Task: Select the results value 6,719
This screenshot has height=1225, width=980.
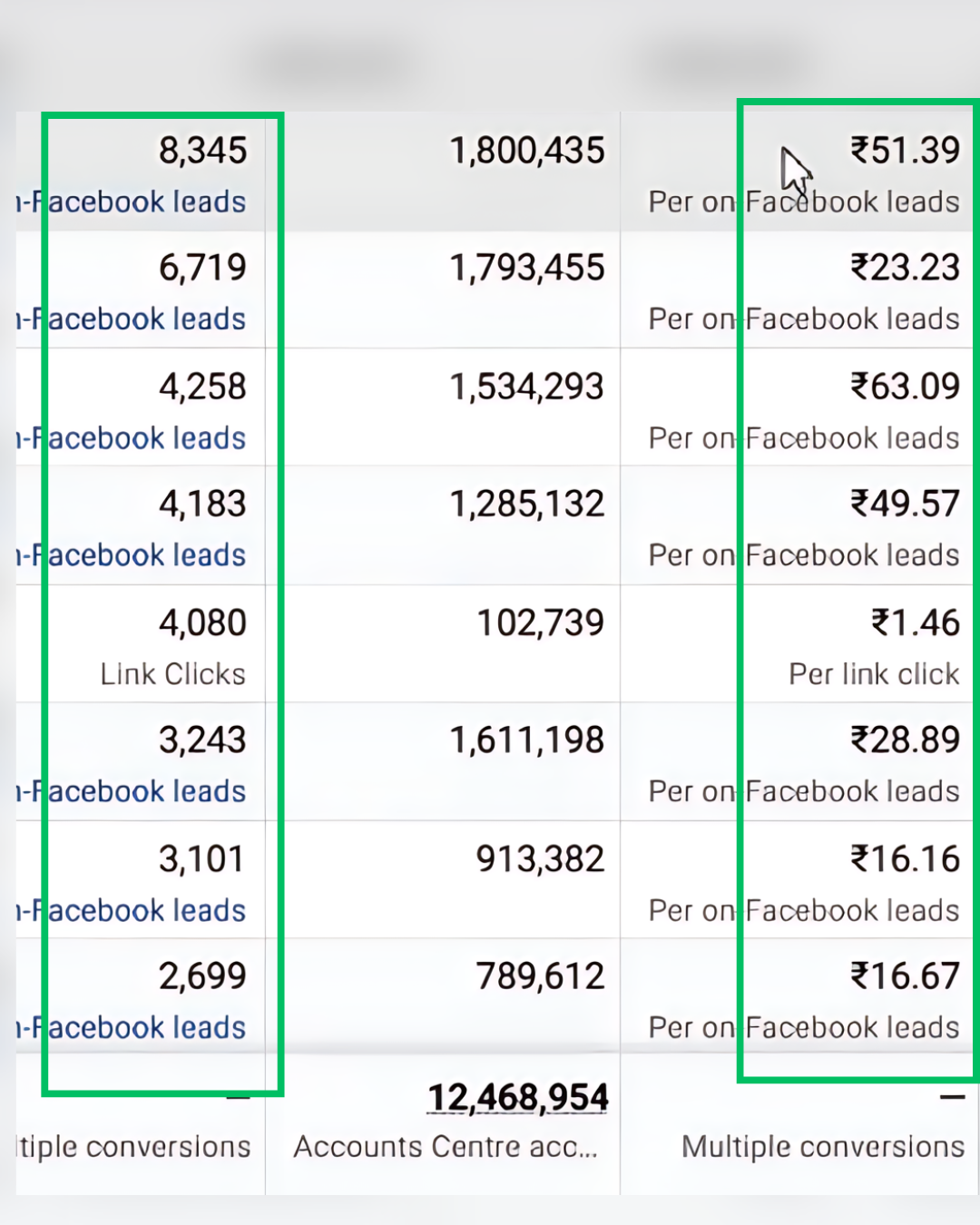Action: tap(202, 268)
